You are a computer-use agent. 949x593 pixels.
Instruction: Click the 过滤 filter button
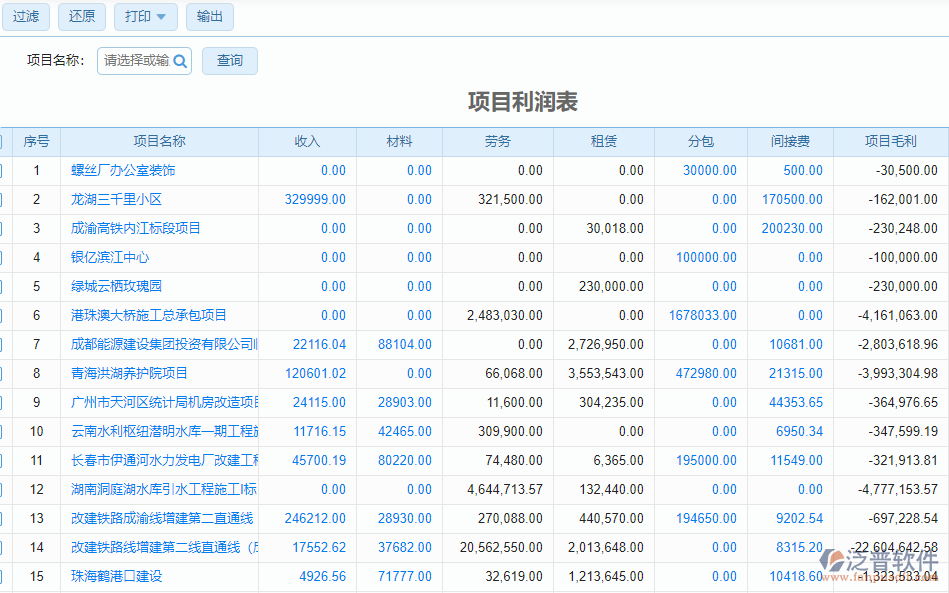[25, 17]
